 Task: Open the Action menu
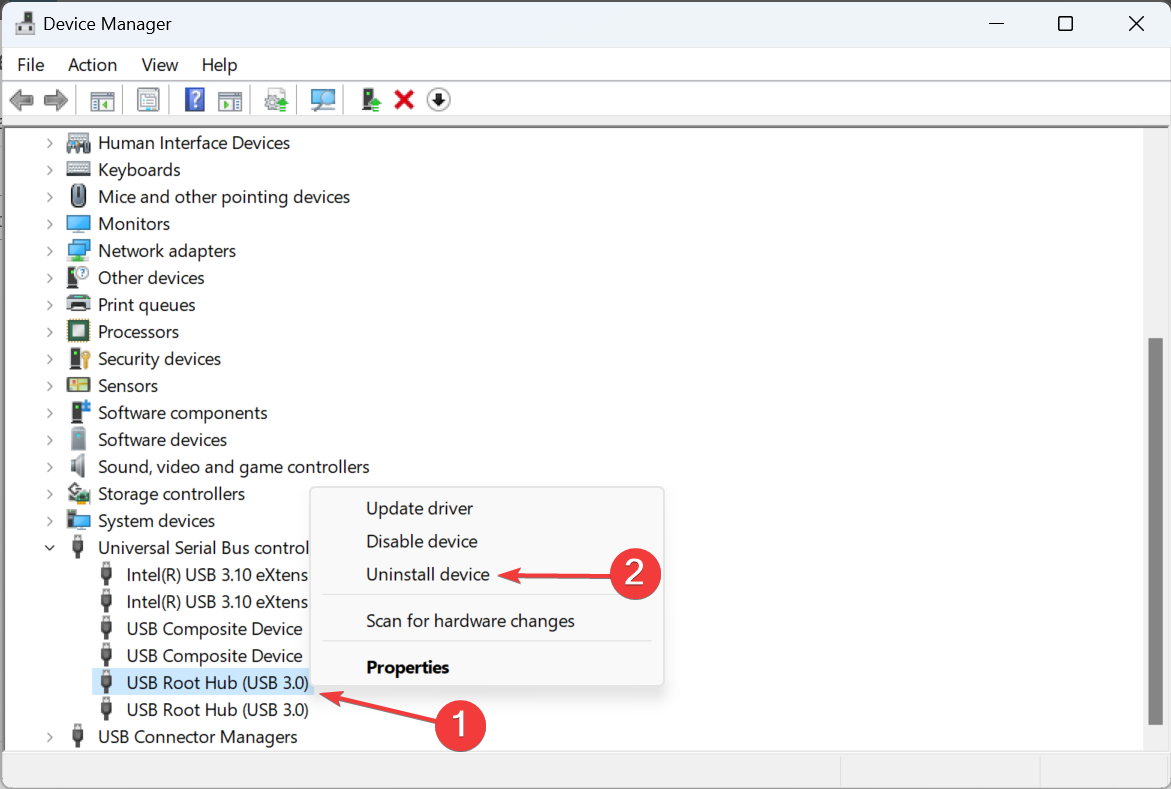[x=93, y=65]
